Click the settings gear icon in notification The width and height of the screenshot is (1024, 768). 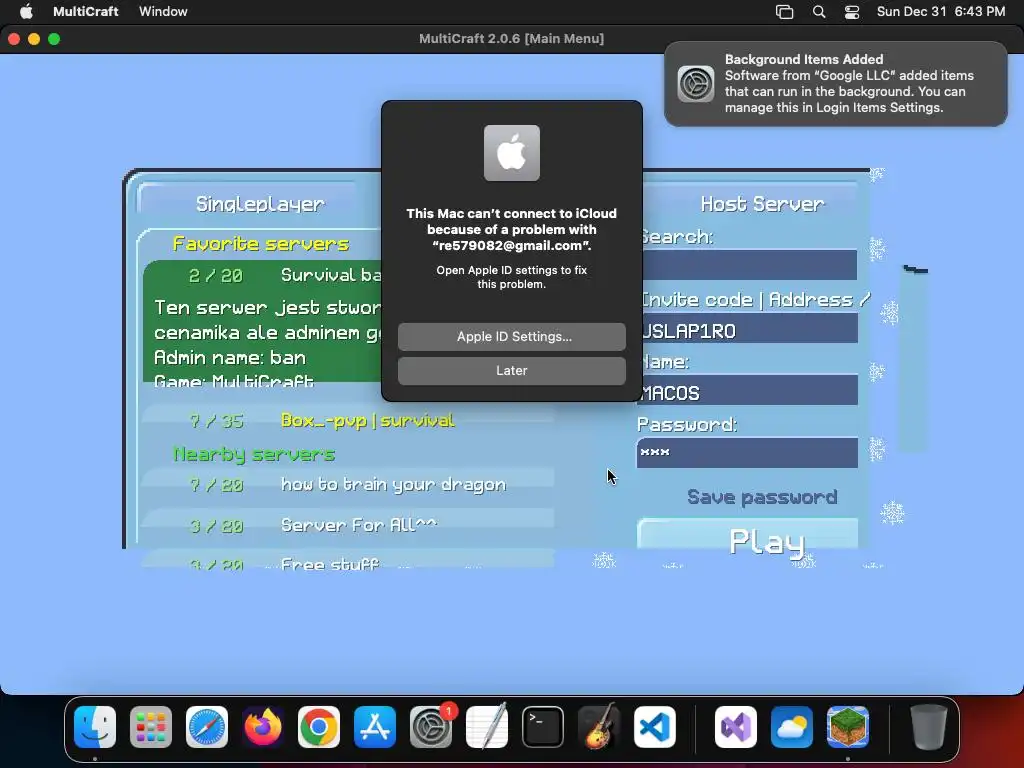[696, 84]
